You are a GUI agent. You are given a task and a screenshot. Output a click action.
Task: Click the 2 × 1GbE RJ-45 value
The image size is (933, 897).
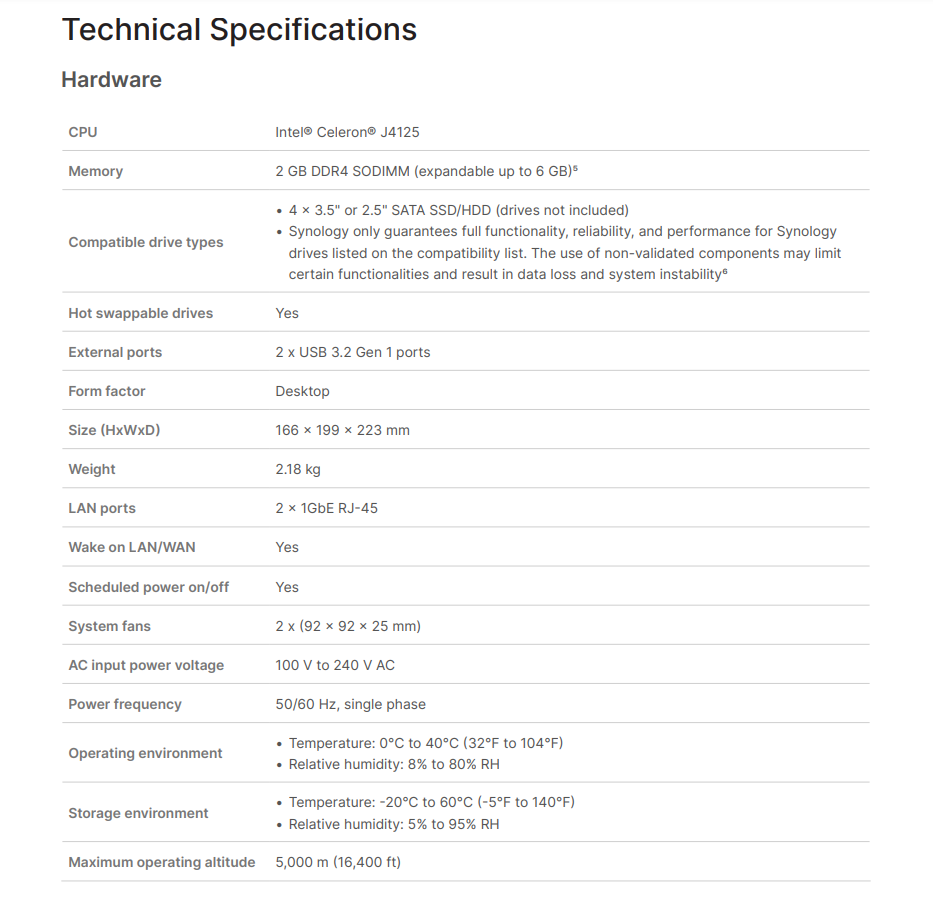click(327, 508)
